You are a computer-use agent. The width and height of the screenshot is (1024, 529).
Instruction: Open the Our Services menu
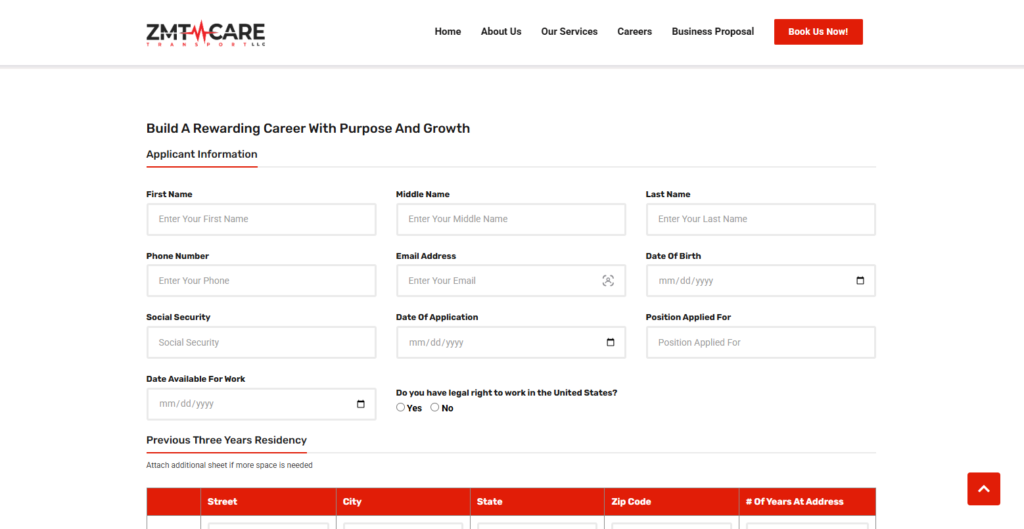pos(569,32)
